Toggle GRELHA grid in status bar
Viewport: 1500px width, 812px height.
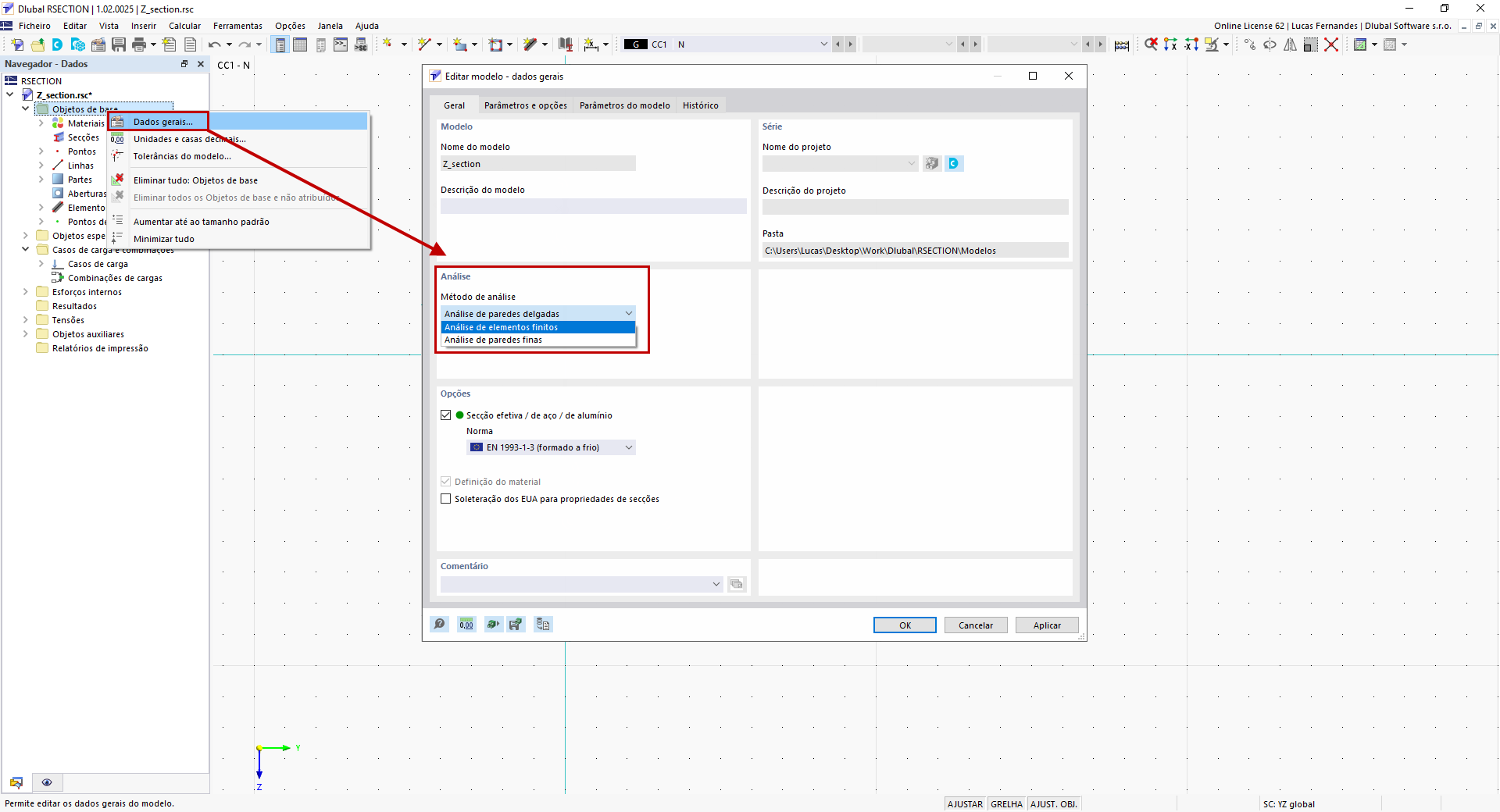click(1006, 804)
